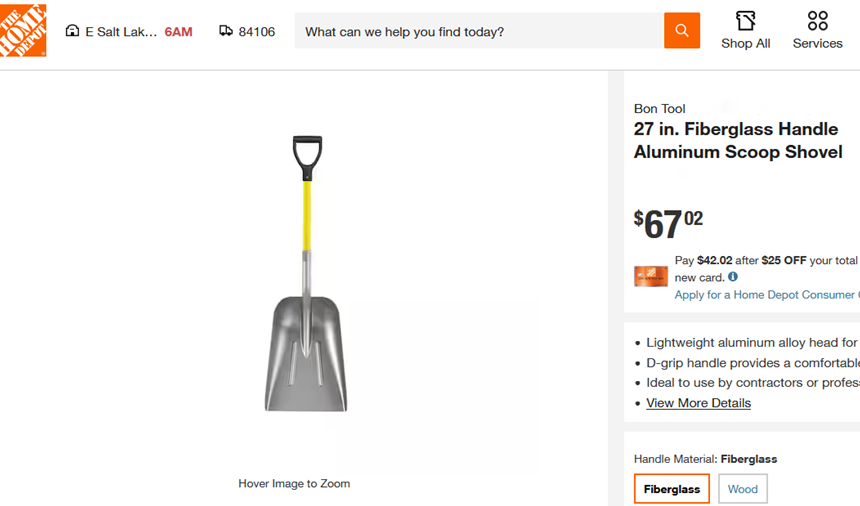860x506 pixels.
Task: Click the Home Depot credit card image
Action: 651,276
